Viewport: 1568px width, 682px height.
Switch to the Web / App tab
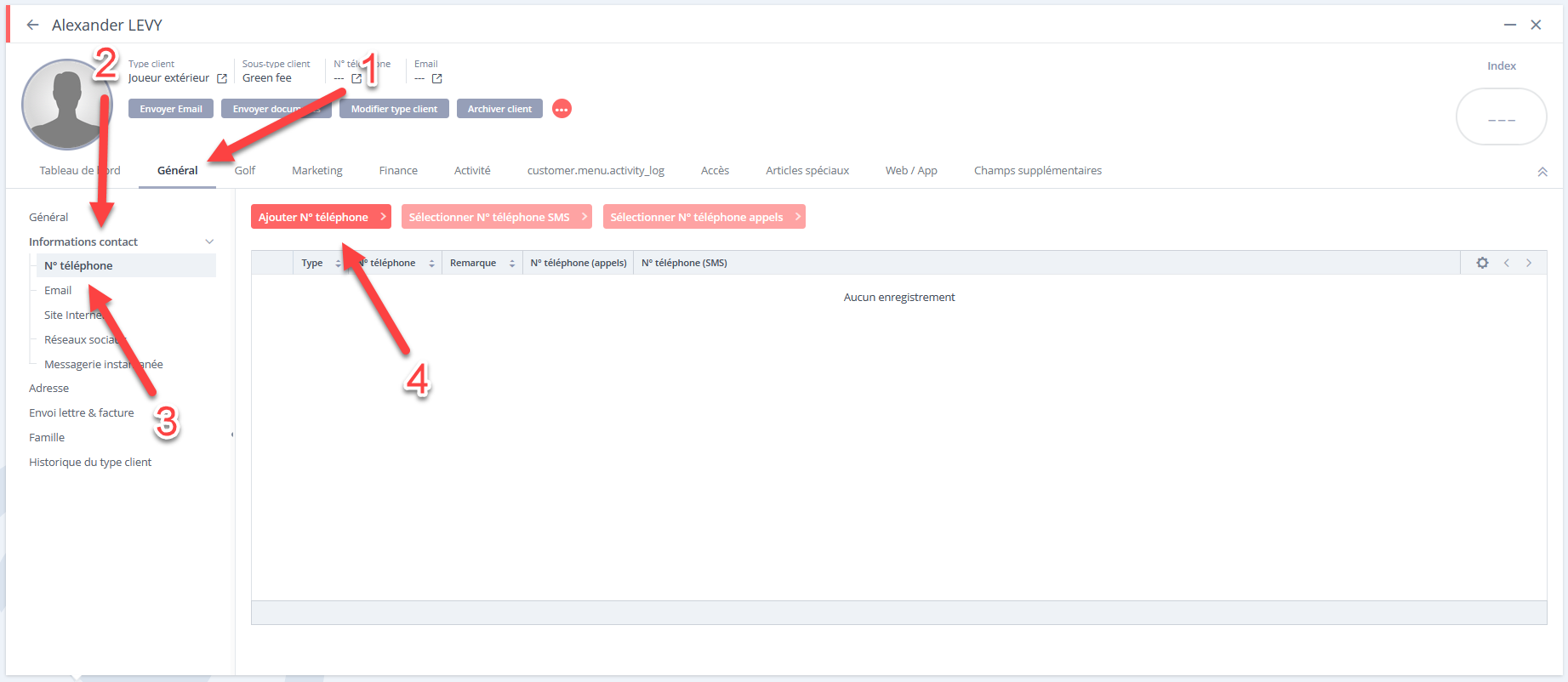point(911,170)
